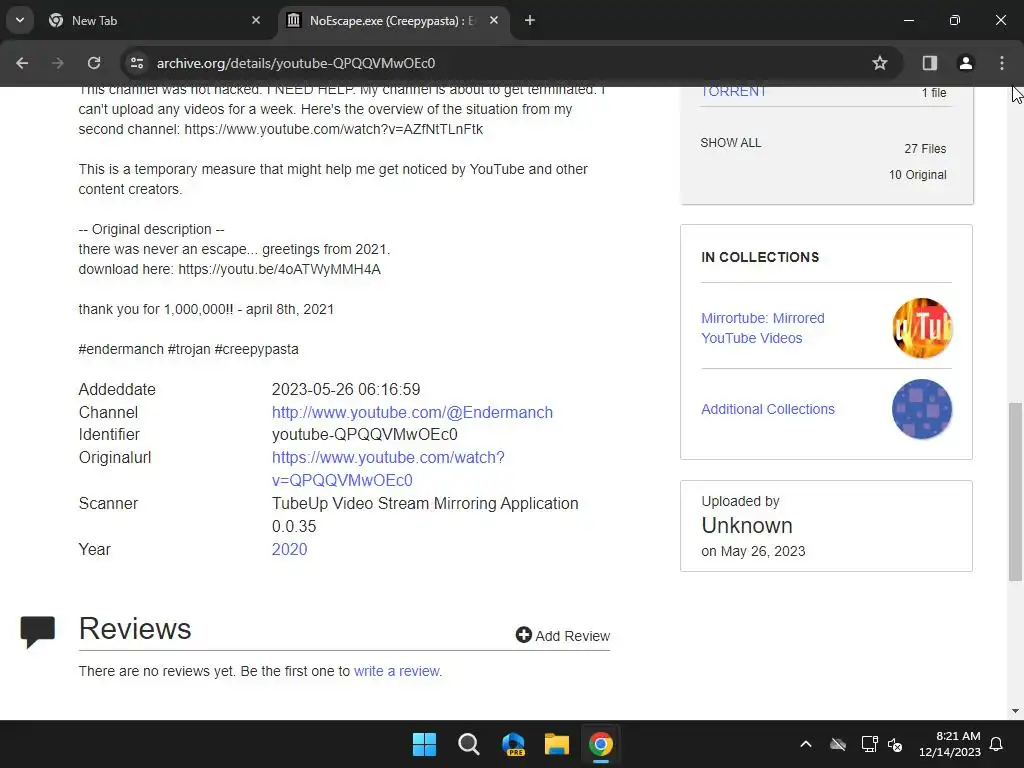Image resolution: width=1024 pixels, height=768 pixels.
Task: Open a new tab with plus button
Action: coord(530,20)
